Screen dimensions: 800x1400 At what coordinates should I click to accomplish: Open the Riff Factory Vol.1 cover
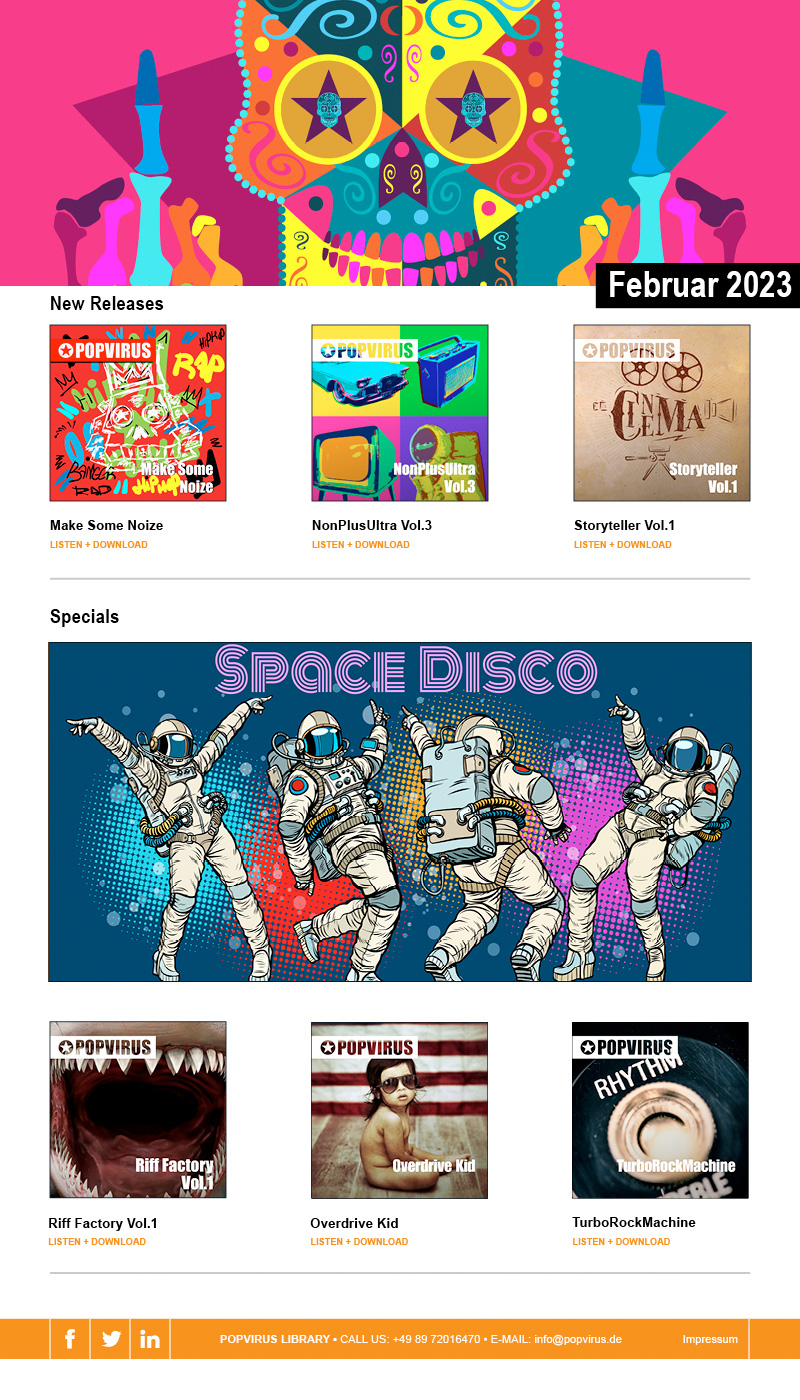(x=138, y=1110)
